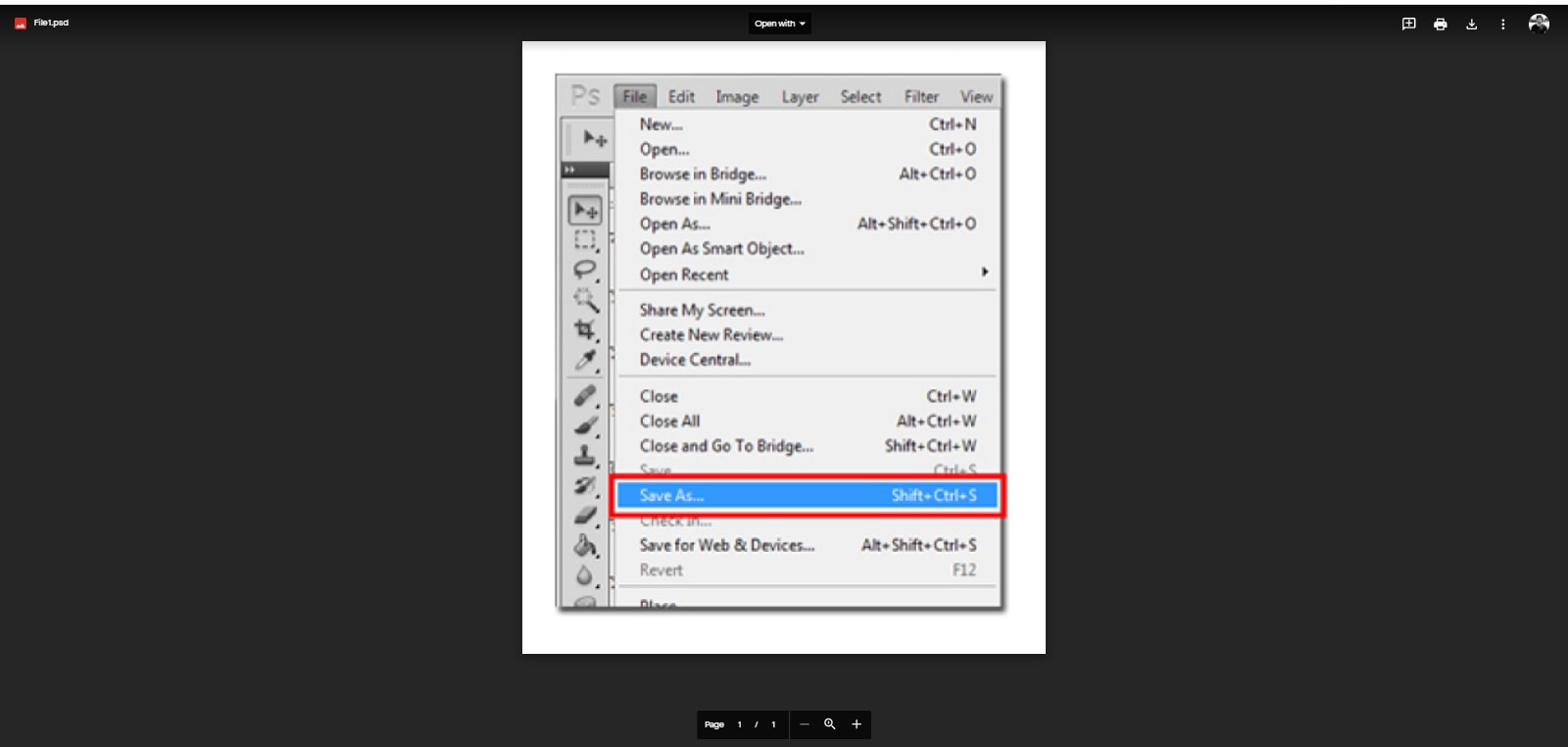Select the Lasso tool

585,270
